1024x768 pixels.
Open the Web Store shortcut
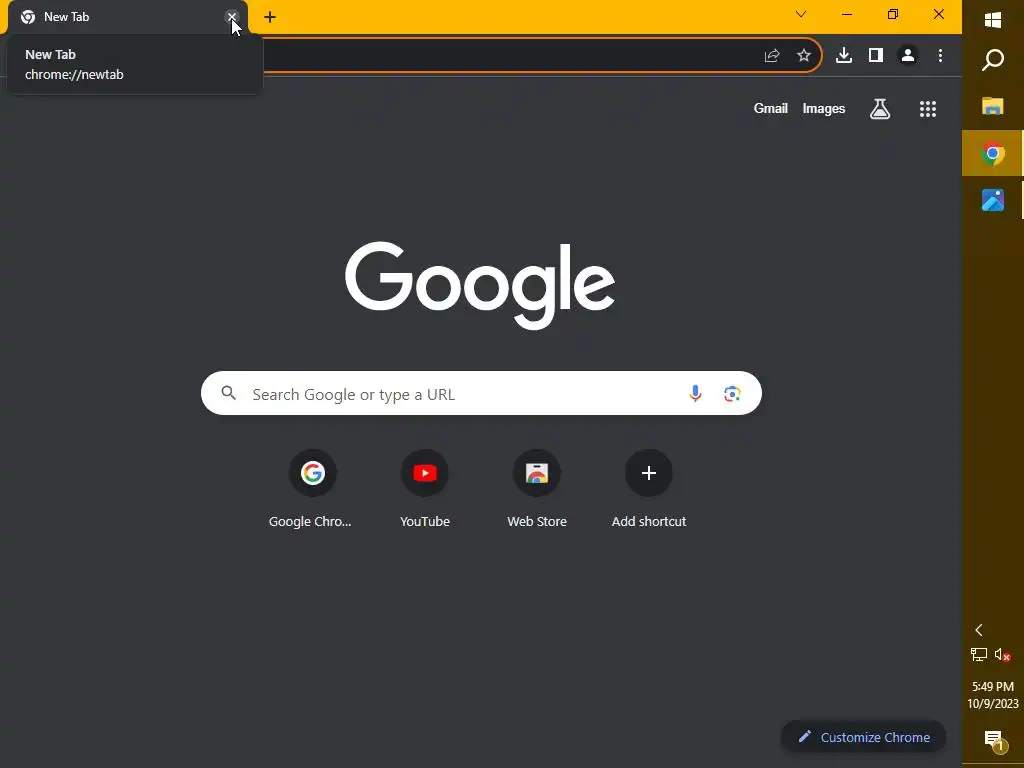point(537,488)
